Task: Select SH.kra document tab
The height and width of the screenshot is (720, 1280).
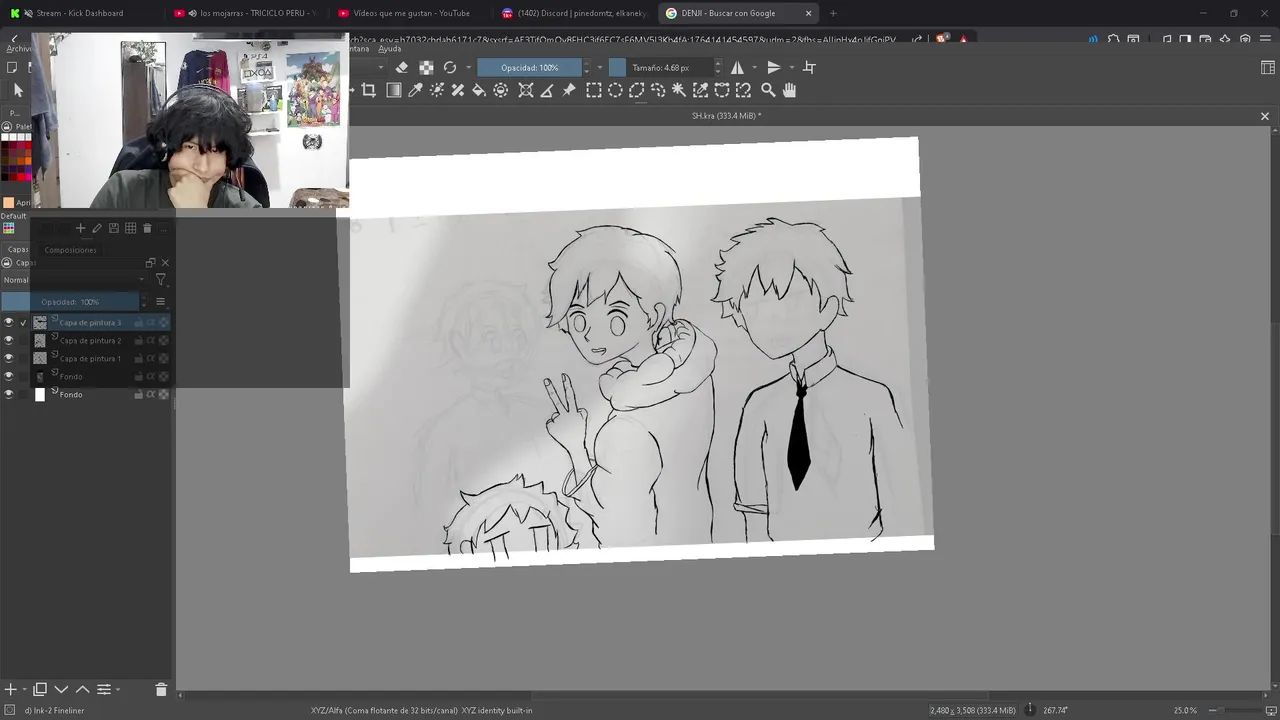Action: (x=726, y=116)
